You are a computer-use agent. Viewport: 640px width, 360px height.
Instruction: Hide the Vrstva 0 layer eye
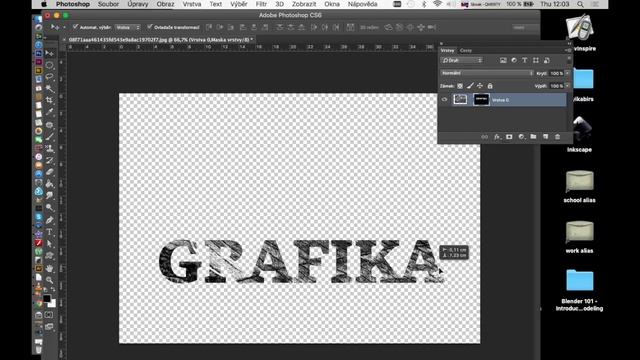[444, 100]
